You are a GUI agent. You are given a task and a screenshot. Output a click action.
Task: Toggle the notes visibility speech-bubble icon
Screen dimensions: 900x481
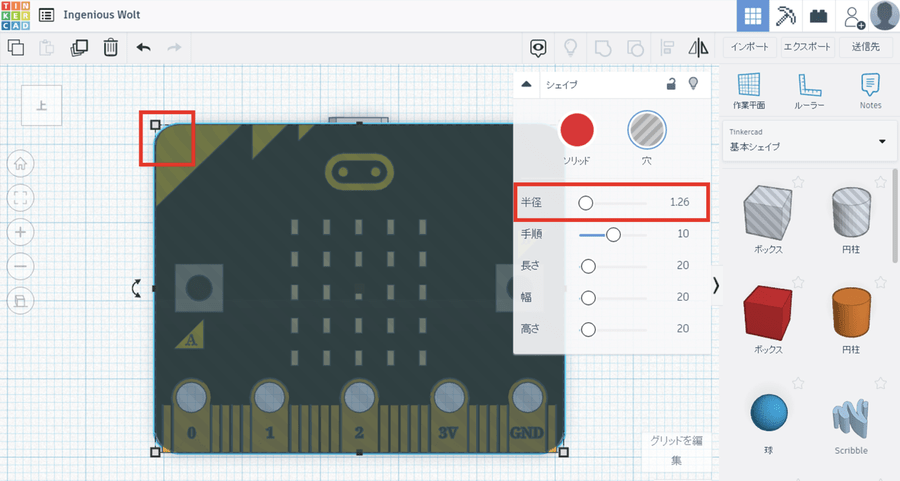(538, 48)
